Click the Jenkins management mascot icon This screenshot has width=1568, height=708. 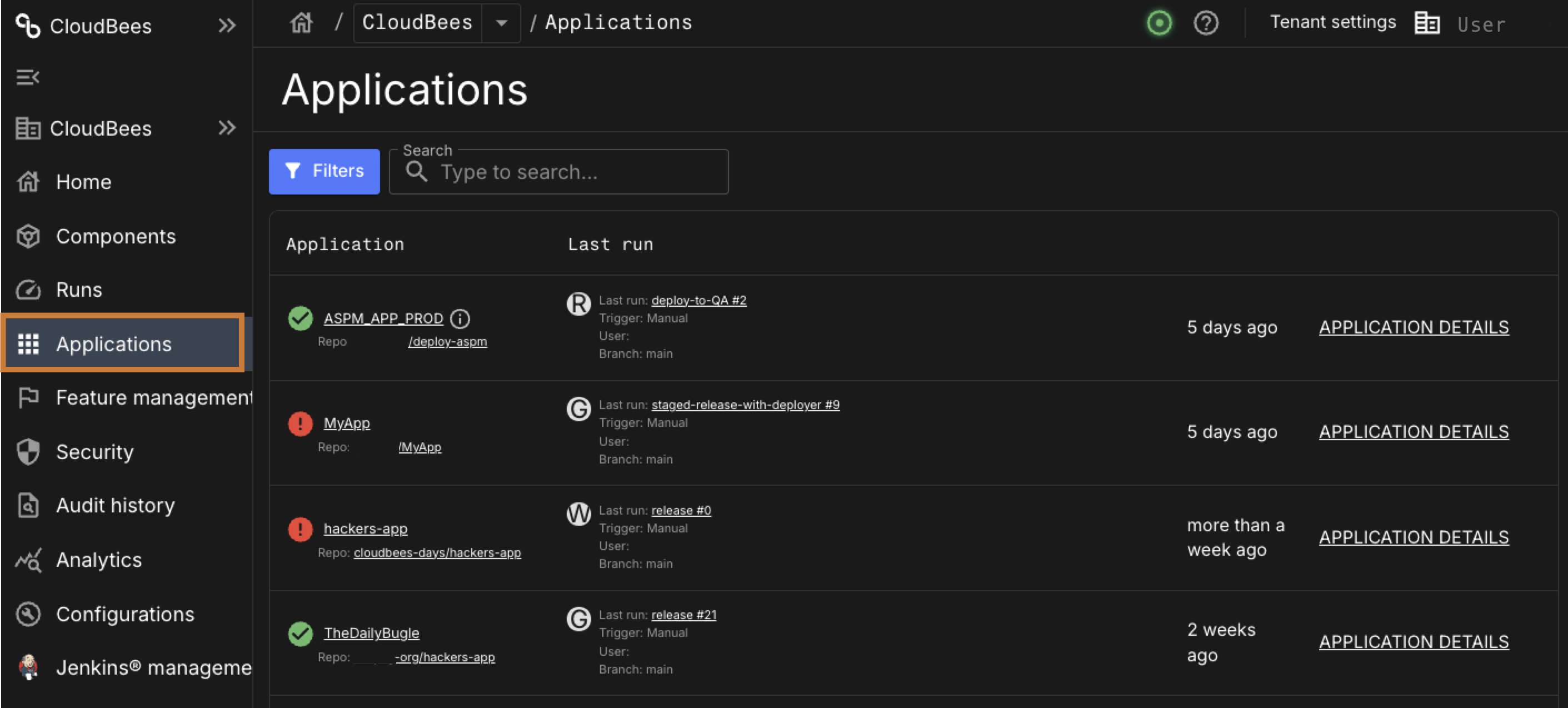(x=27, y=668)
